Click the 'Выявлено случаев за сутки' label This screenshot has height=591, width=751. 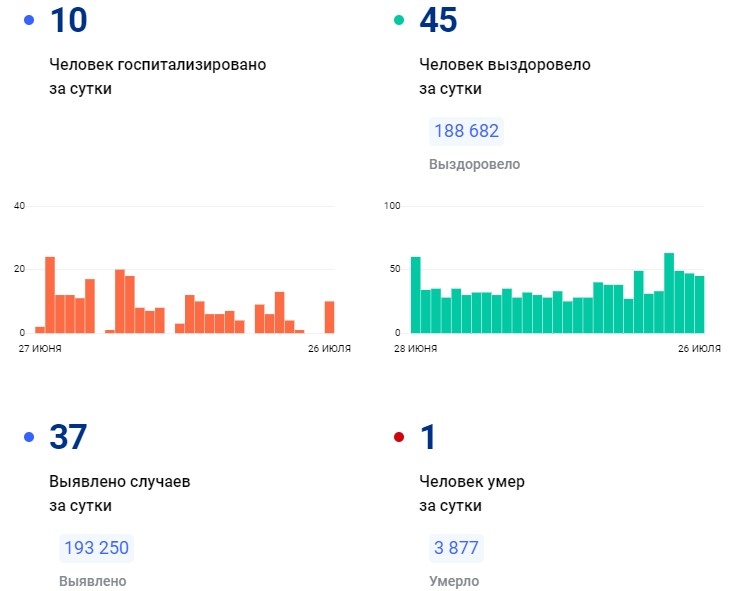point(119,493)
